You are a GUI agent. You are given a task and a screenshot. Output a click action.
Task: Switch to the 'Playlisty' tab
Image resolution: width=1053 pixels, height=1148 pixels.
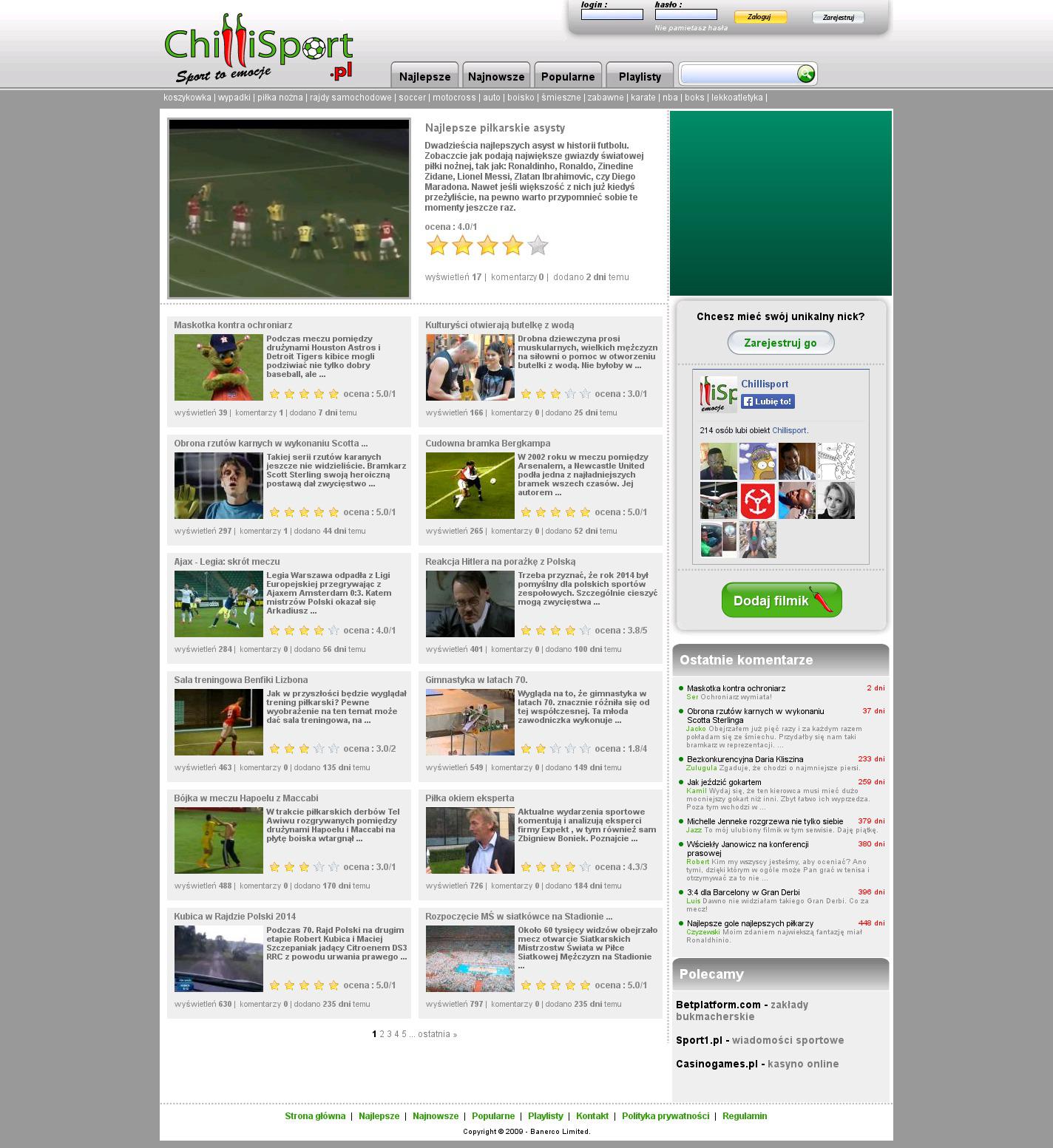click(640, 76)
